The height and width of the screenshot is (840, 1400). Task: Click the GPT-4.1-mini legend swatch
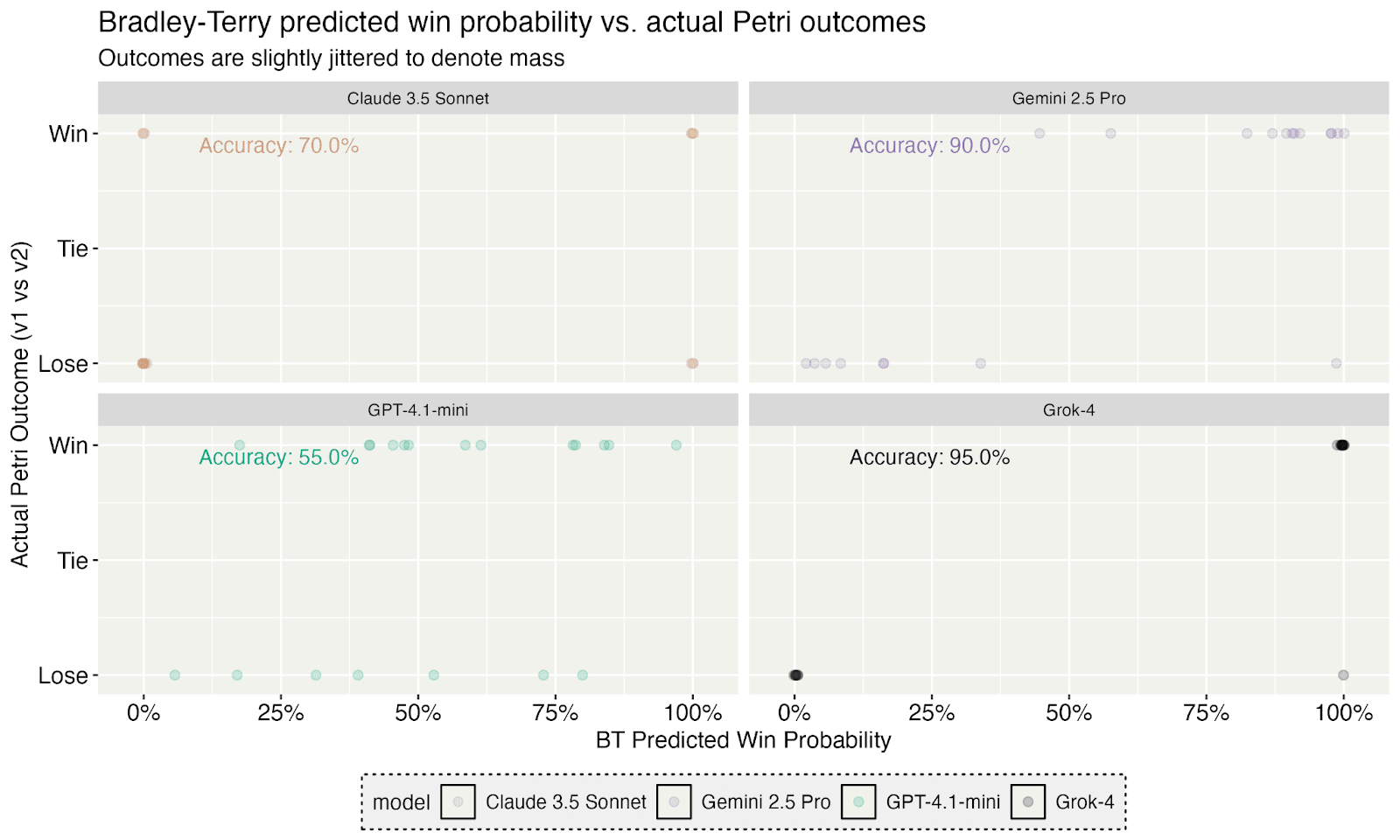(858, 801)
